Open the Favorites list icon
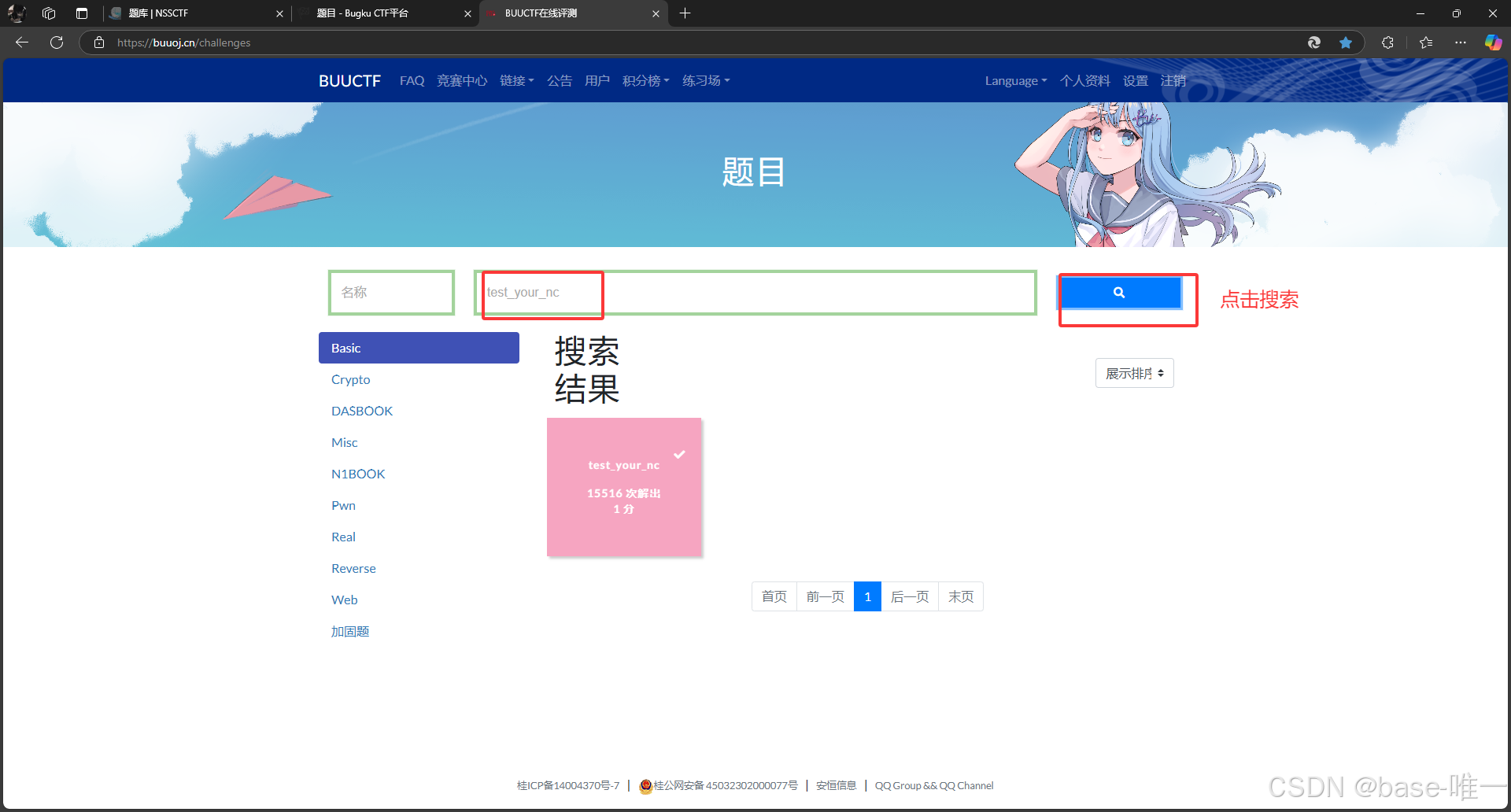 coord(1425,42)
